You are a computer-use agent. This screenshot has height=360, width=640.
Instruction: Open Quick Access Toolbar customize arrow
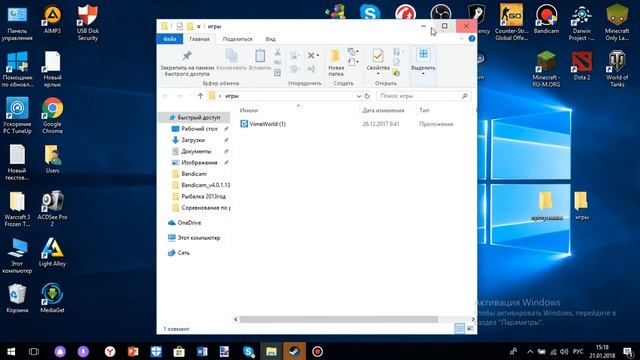pos(199,27)
